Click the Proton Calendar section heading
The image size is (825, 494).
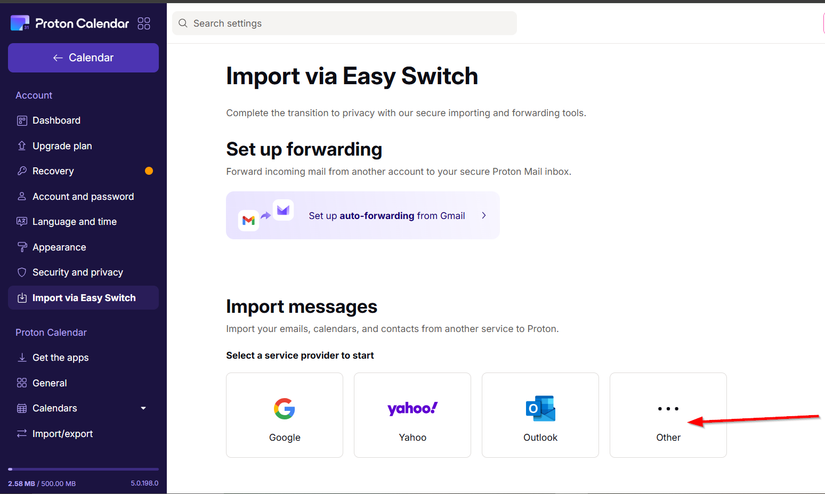coord(51,332)
